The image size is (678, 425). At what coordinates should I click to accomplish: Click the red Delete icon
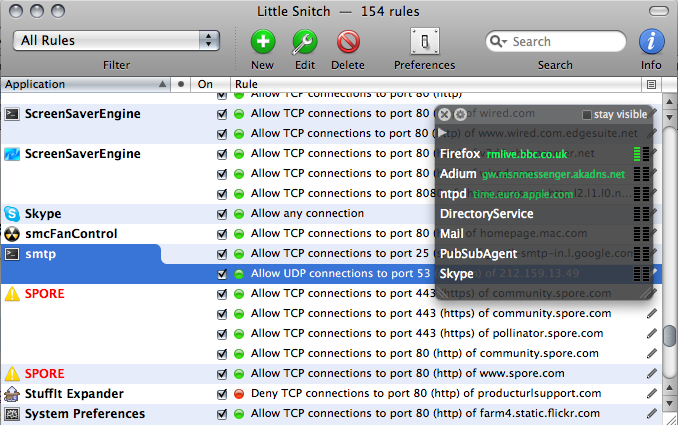click(x=348, y=42)
